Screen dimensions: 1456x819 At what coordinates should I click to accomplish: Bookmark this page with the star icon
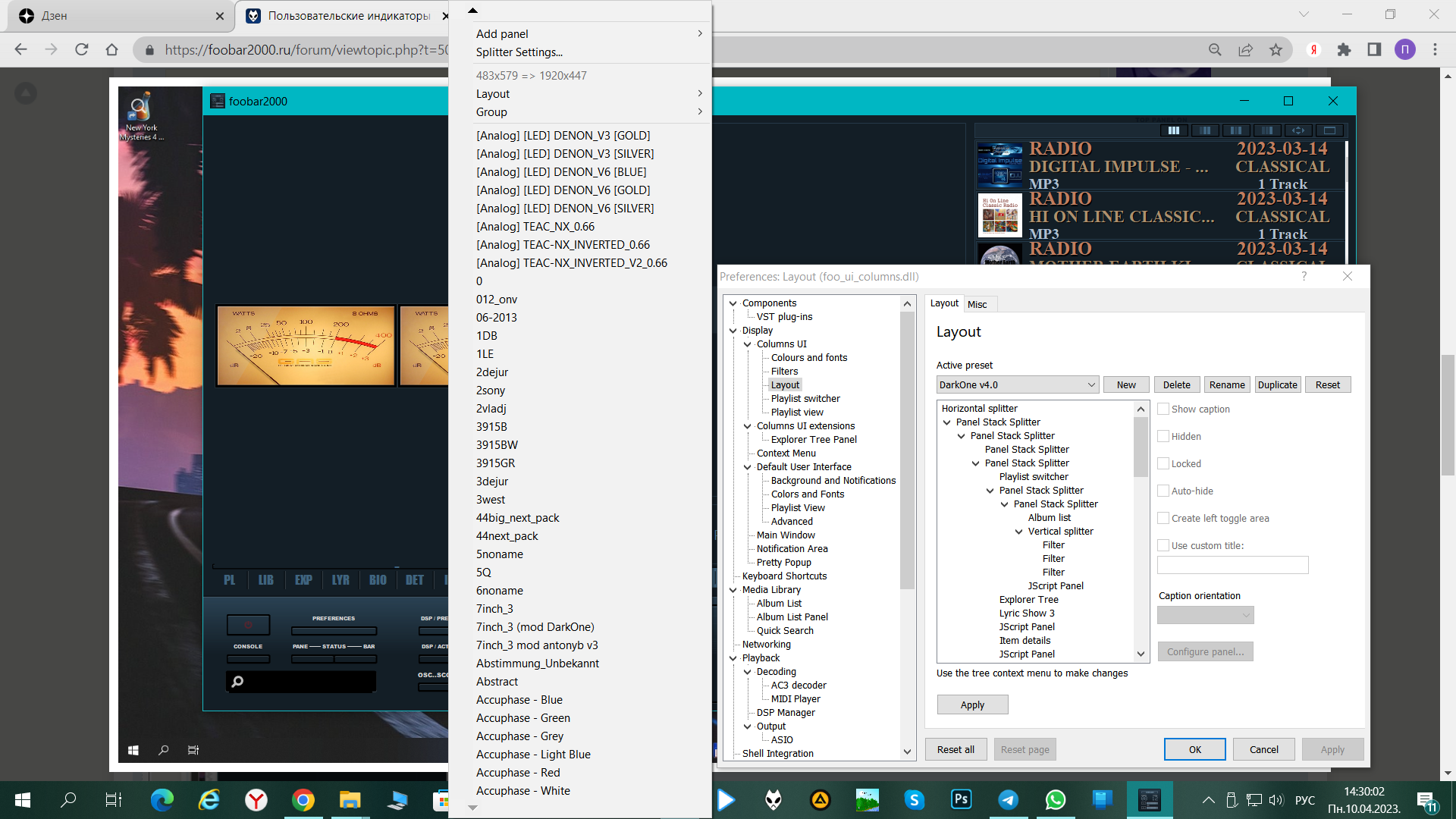[x=1276, y=50]
